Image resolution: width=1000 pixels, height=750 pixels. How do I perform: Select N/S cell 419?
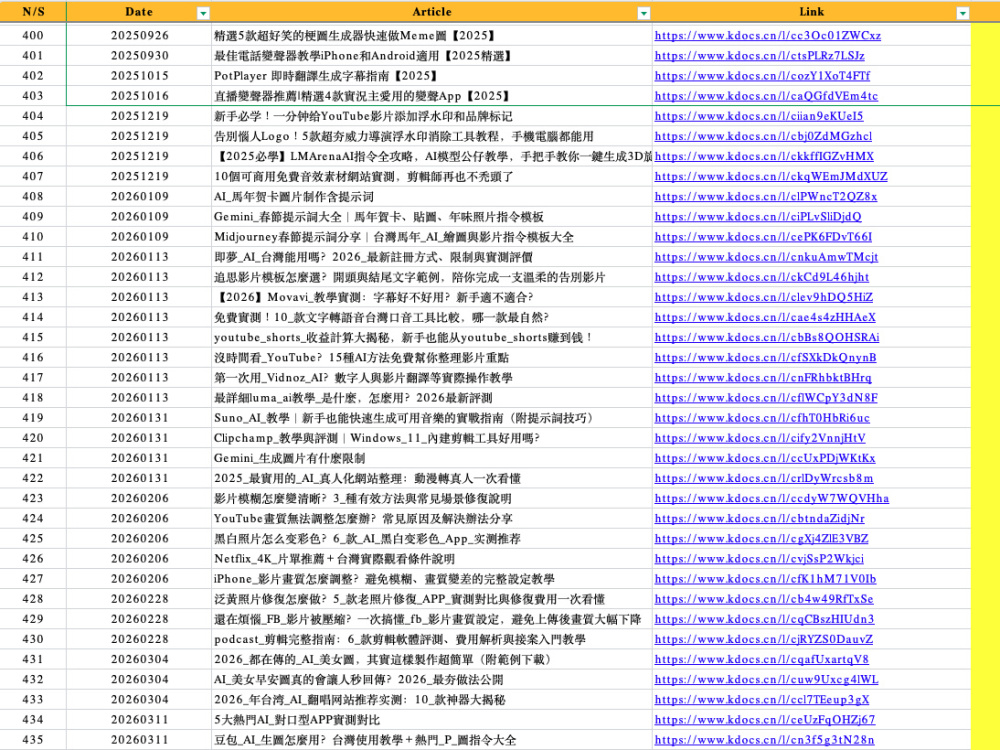point(33,418)
